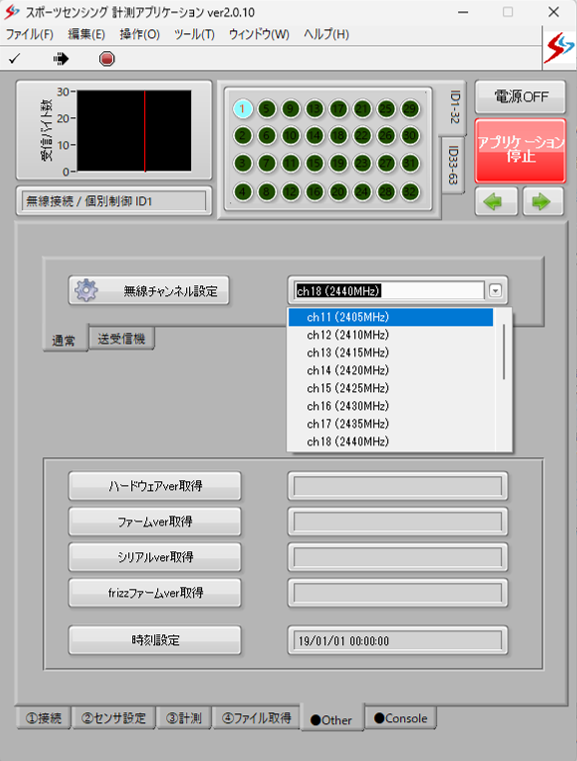This screenshot has width=577, height=761.
Task: Select the 通常 tab
Action: point(64,340)
